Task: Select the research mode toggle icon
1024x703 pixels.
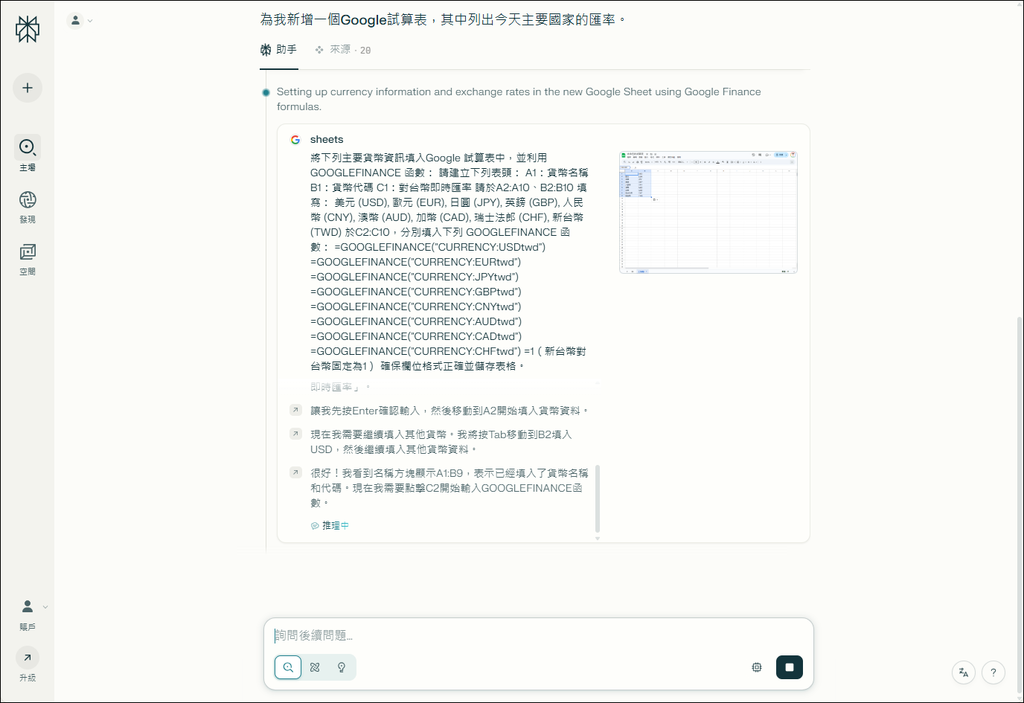Action: (x=315, y=667)
